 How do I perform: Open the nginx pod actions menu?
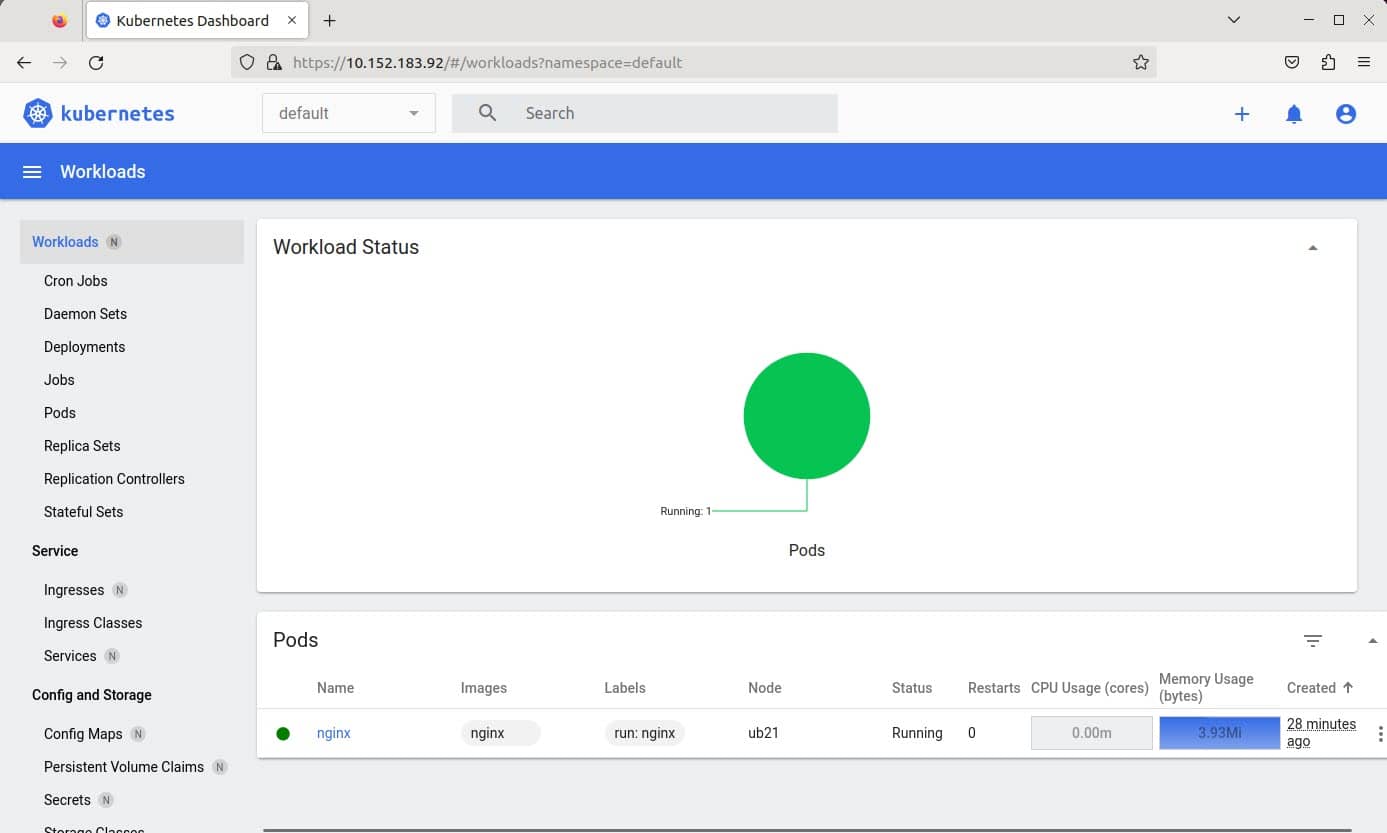(x=1380, y=733)
